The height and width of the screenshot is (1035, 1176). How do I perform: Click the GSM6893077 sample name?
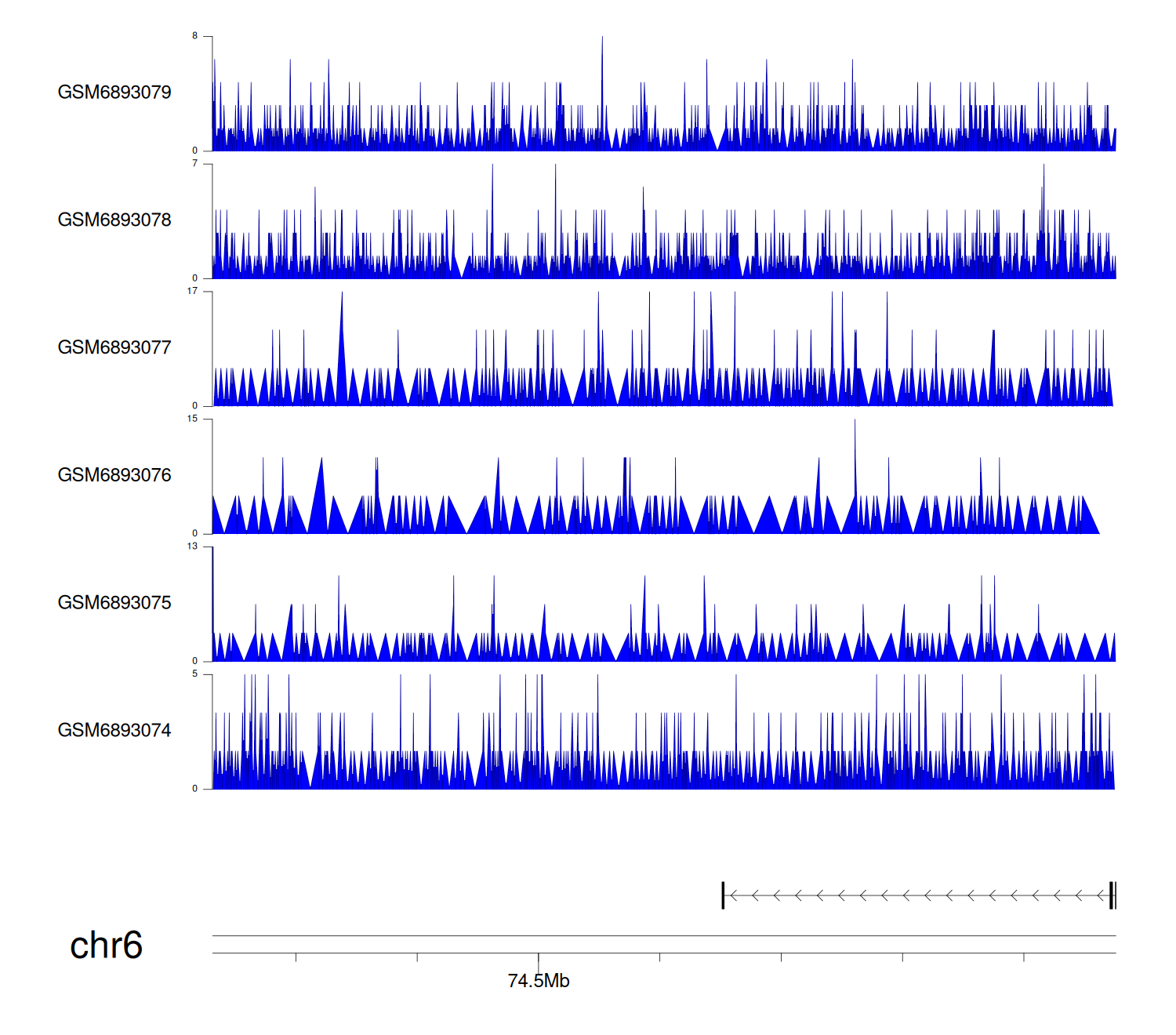click(x=114, y=348)
